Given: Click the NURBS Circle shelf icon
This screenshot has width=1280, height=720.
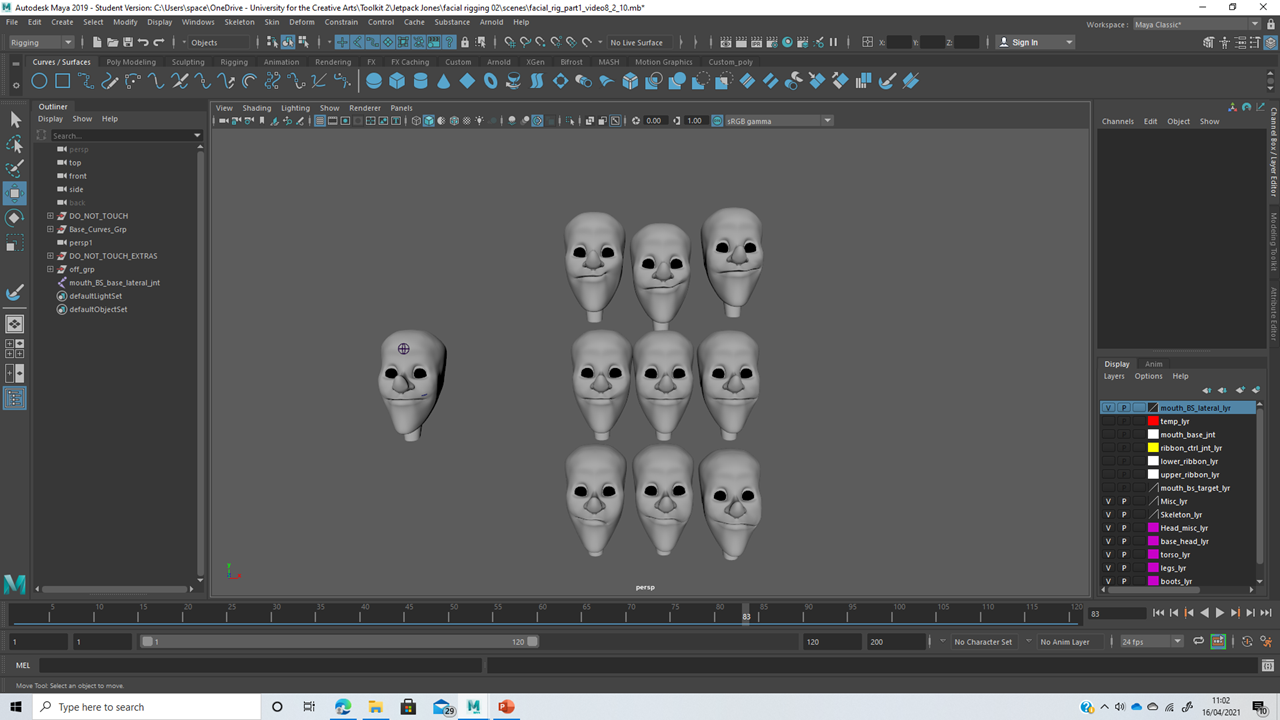Looking at the screenshot, I should pos(39,81).
